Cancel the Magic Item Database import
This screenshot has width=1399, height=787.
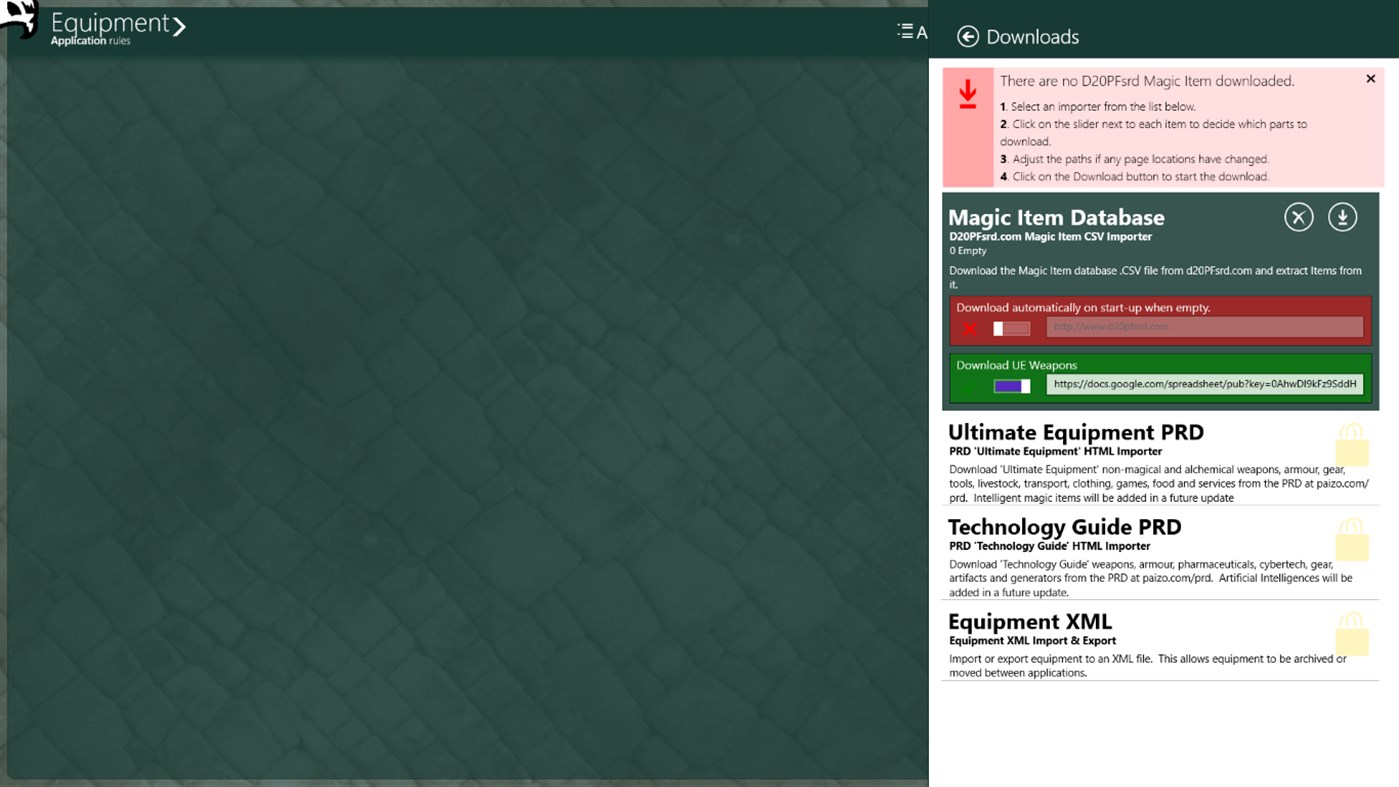tap(1298, 216)
